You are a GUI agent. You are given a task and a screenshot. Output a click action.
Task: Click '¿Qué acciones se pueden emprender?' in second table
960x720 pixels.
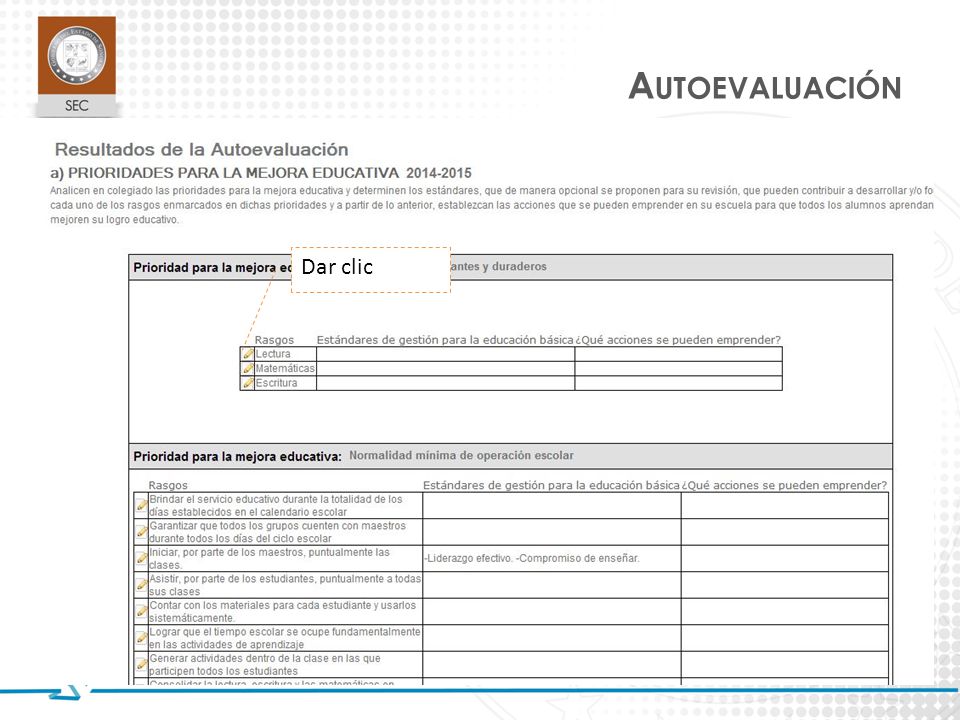point(784,486)
